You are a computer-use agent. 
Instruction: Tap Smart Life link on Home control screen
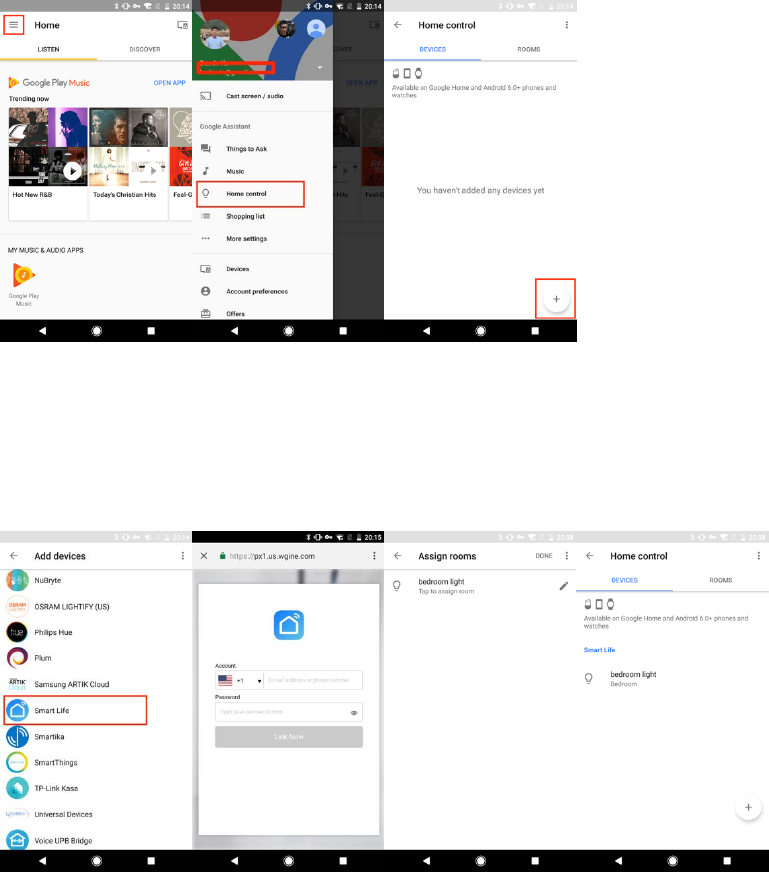point(599,650)
